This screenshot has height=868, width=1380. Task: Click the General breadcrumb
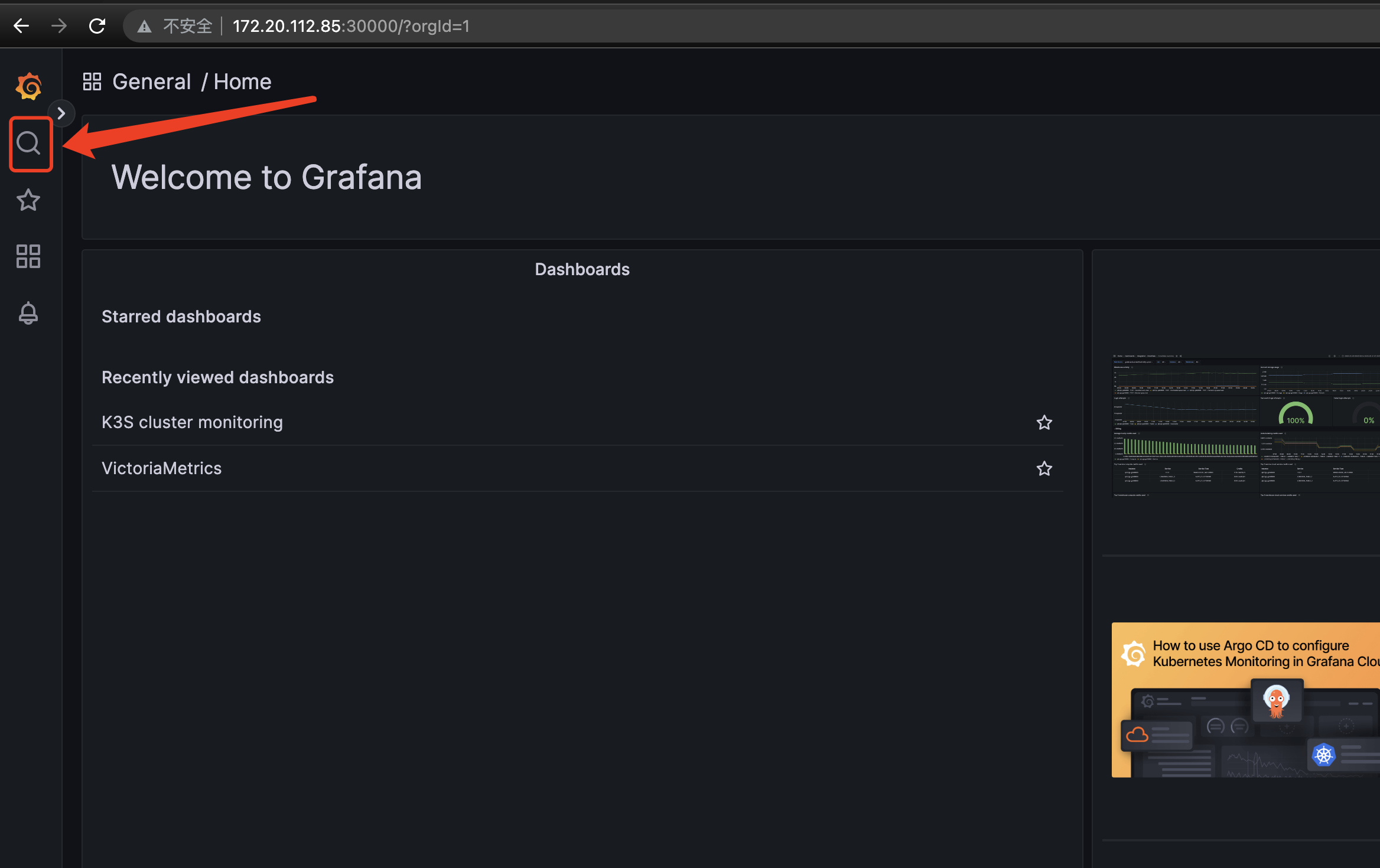152,81
